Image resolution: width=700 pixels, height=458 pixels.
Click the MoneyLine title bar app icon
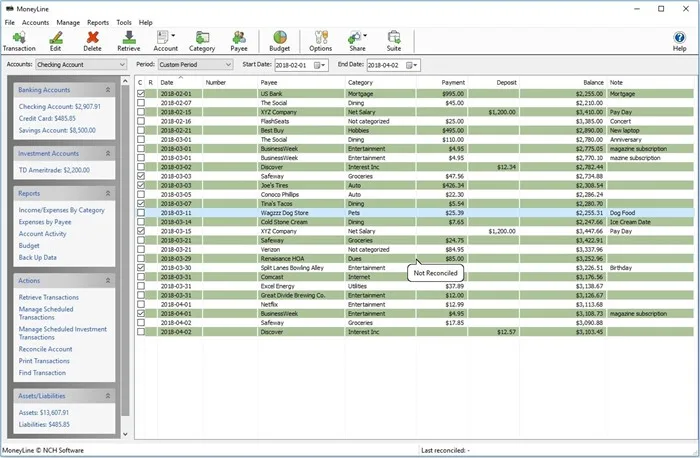point(9,8)
